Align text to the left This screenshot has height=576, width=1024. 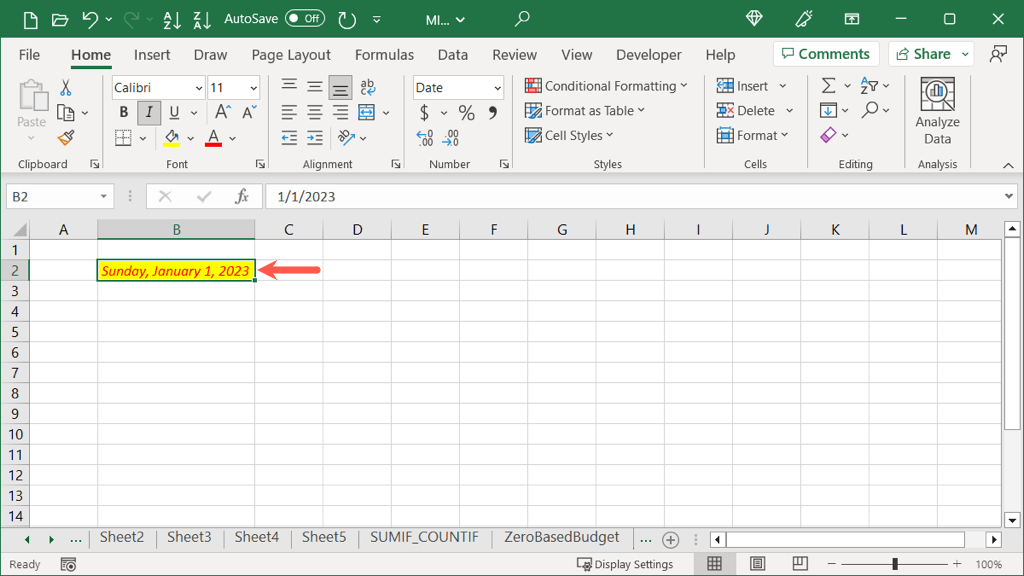click(289, 112)
